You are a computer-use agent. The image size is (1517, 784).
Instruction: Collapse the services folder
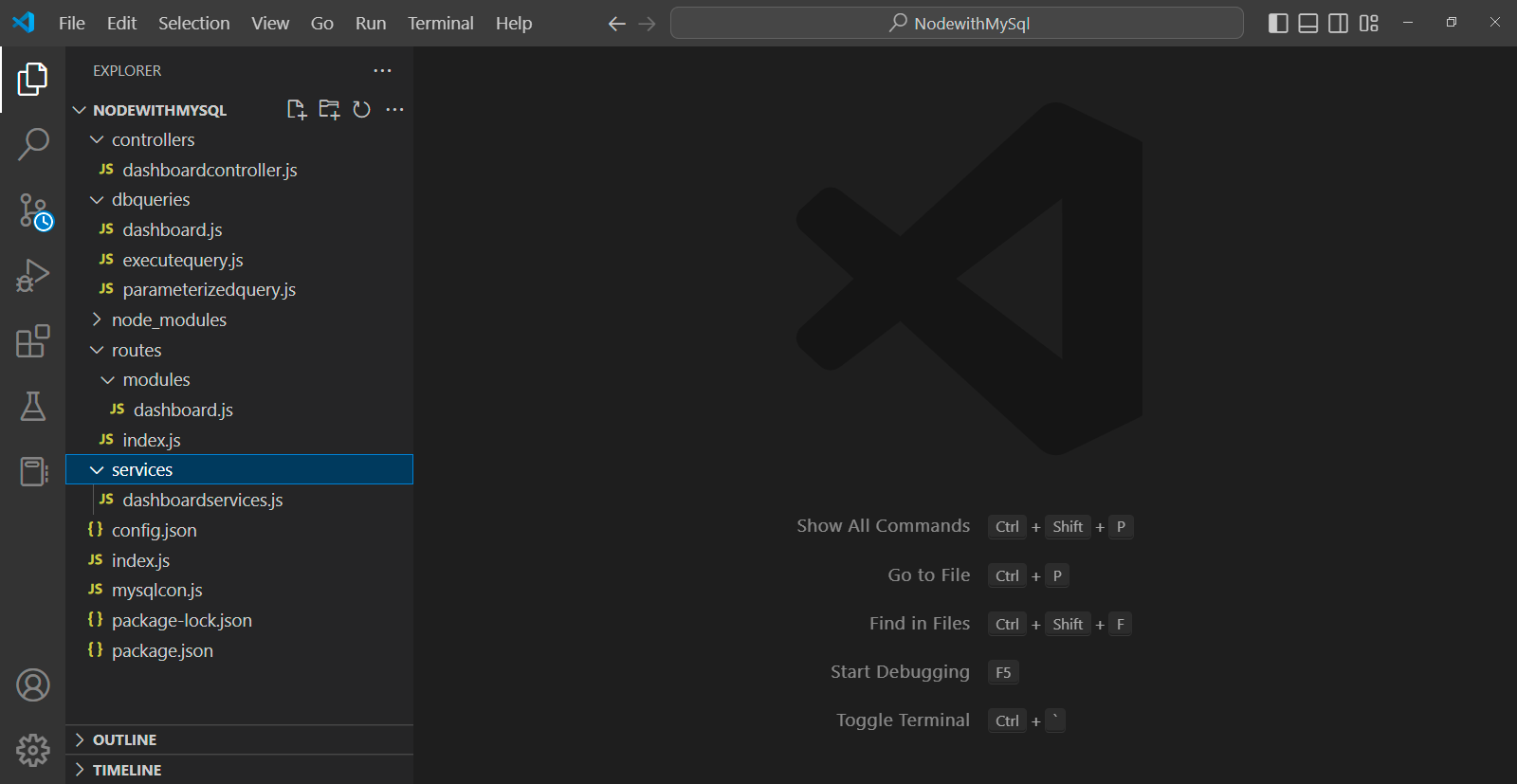97,470
